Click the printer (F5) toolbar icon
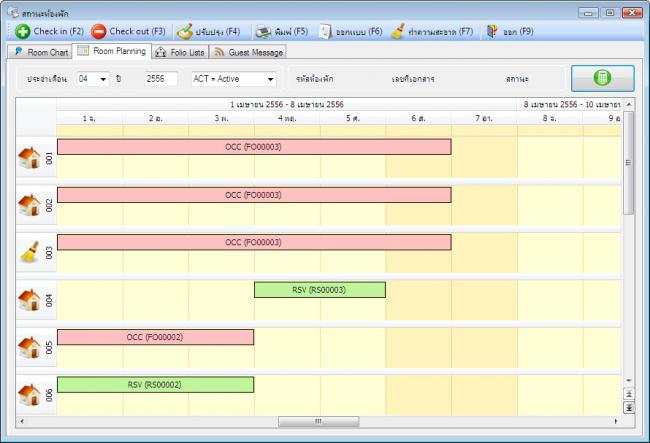The image size is (650, 443). (x=263, y=31)
